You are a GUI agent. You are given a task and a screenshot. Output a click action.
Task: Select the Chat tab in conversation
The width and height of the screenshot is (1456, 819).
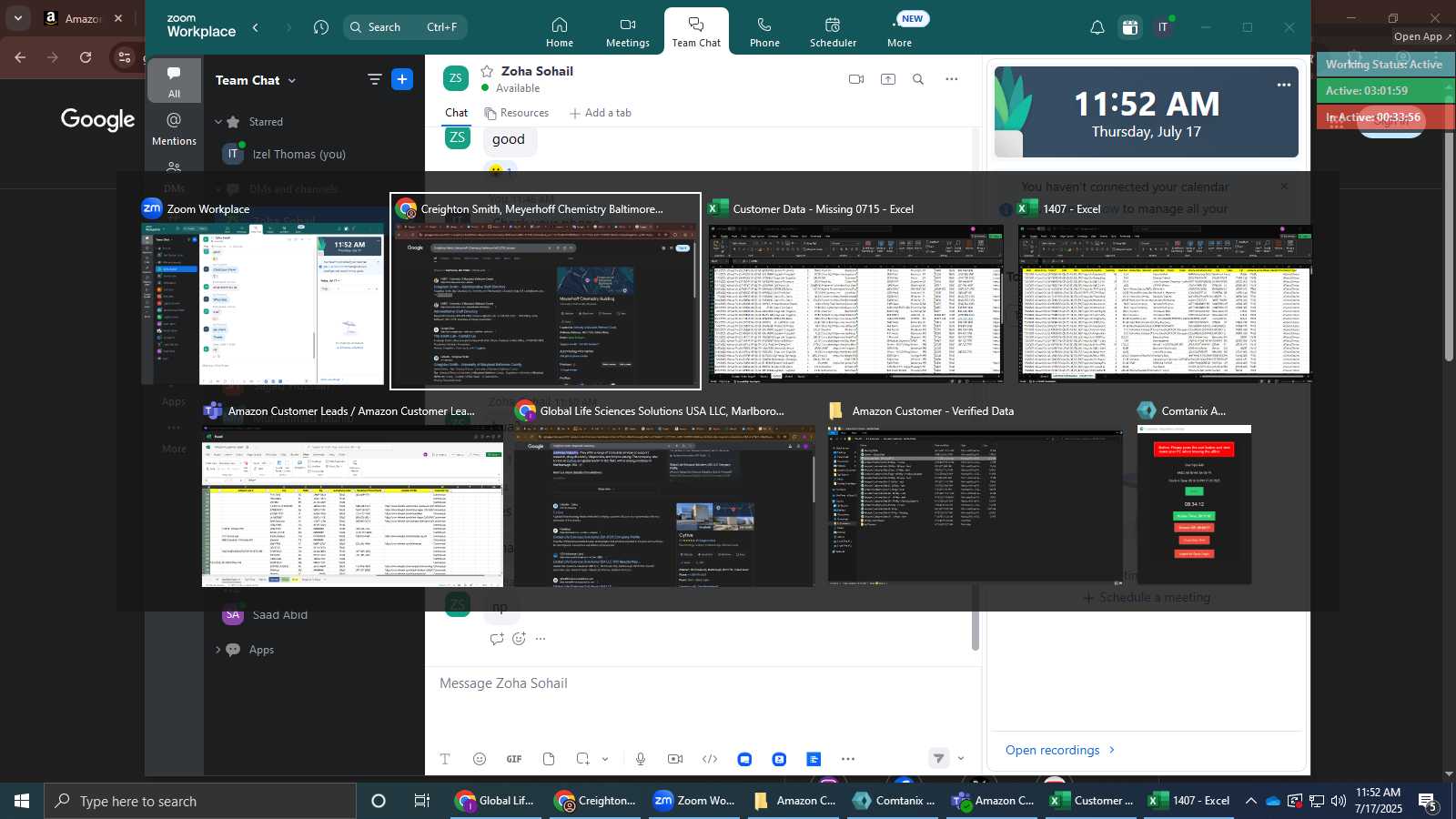(456, 113)
